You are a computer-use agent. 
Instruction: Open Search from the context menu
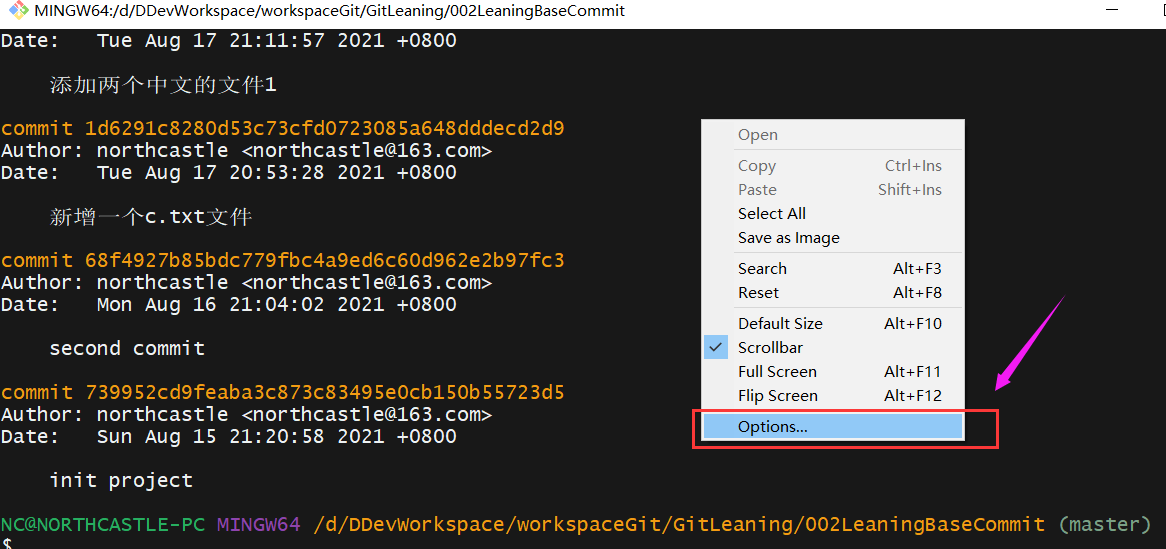coord(833,269)
